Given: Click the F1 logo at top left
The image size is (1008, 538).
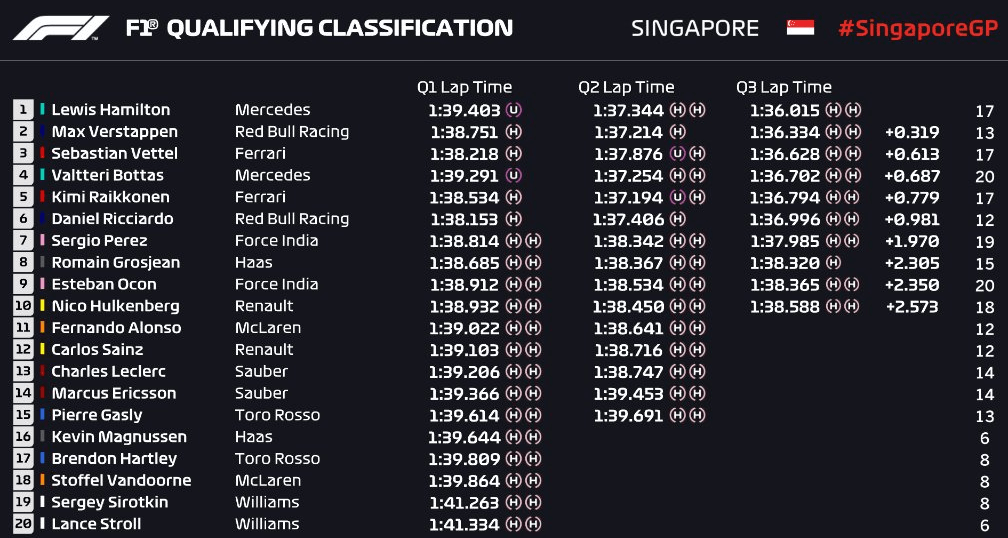Looking at the screenshot, I should click(61, 28).
